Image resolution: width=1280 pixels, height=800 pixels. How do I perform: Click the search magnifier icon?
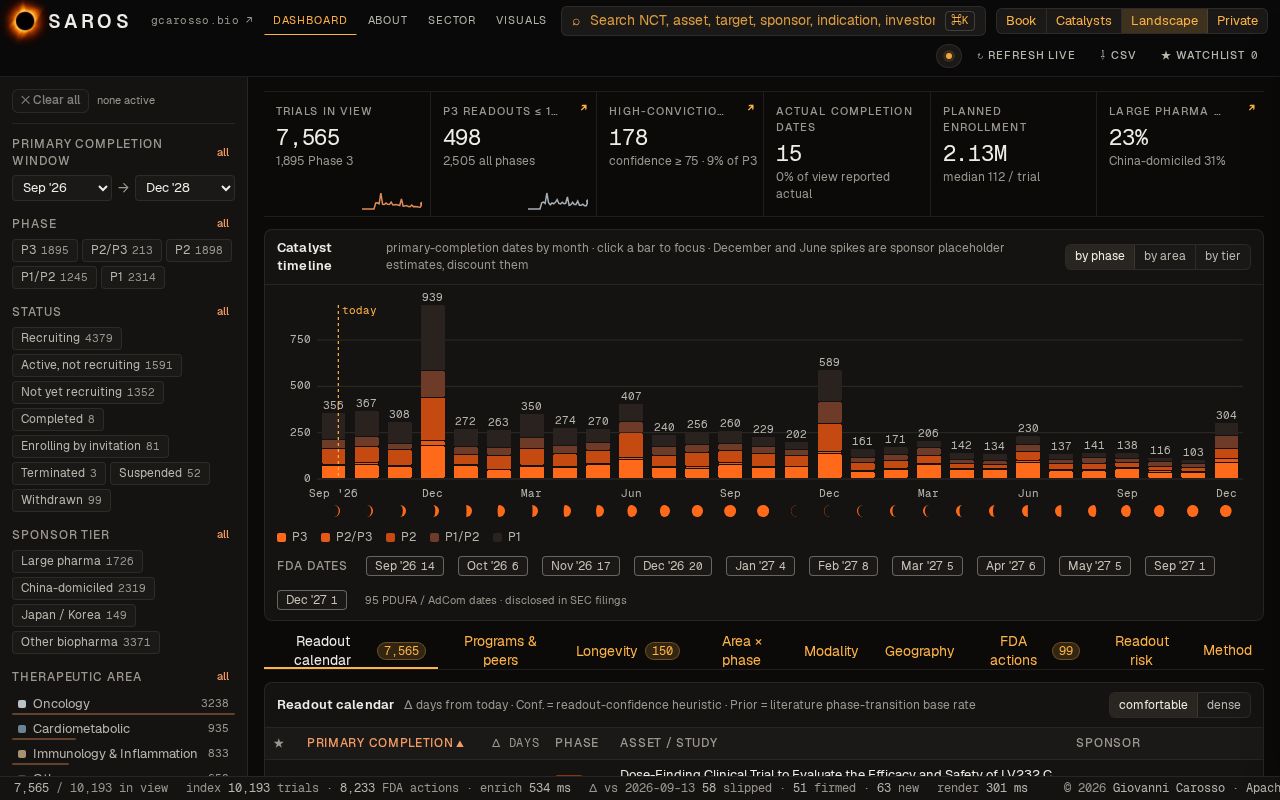click(x=576, y=20)
